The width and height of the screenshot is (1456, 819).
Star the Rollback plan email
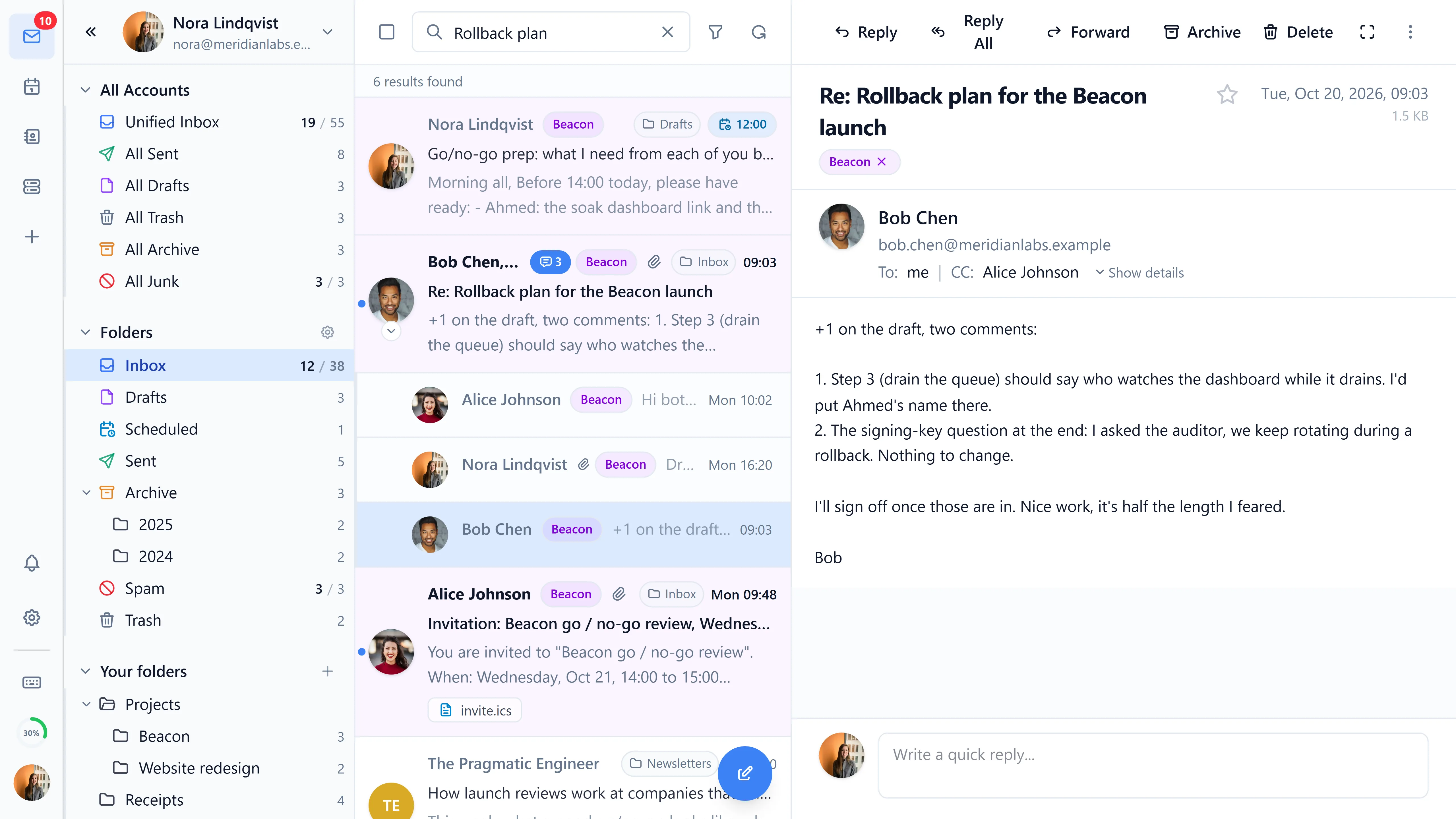[1227, 94]
